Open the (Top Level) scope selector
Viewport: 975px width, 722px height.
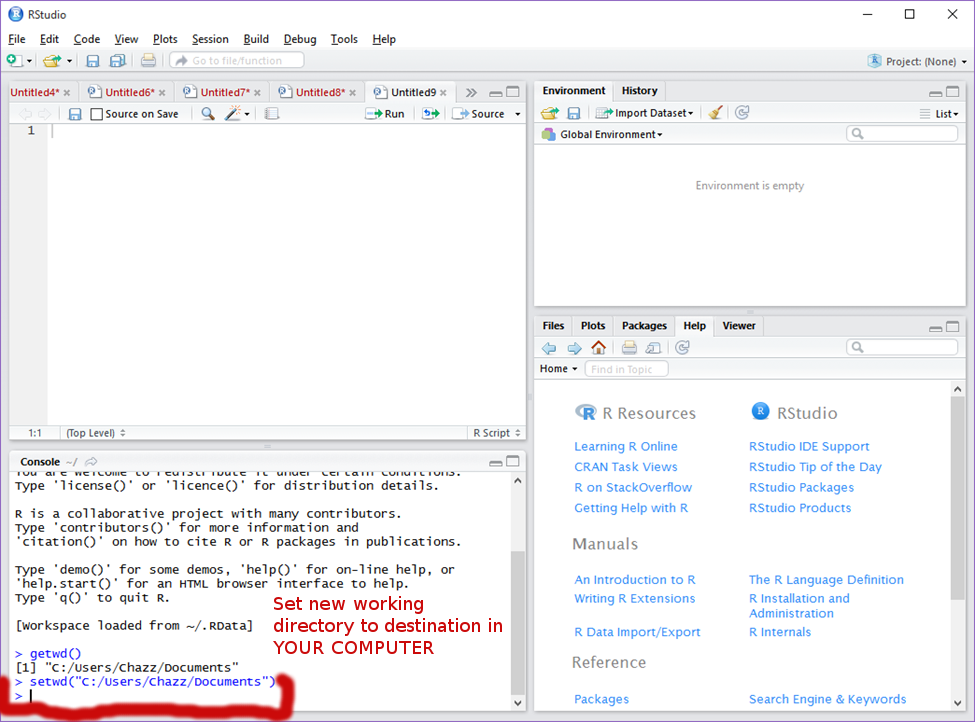[96, 433]
